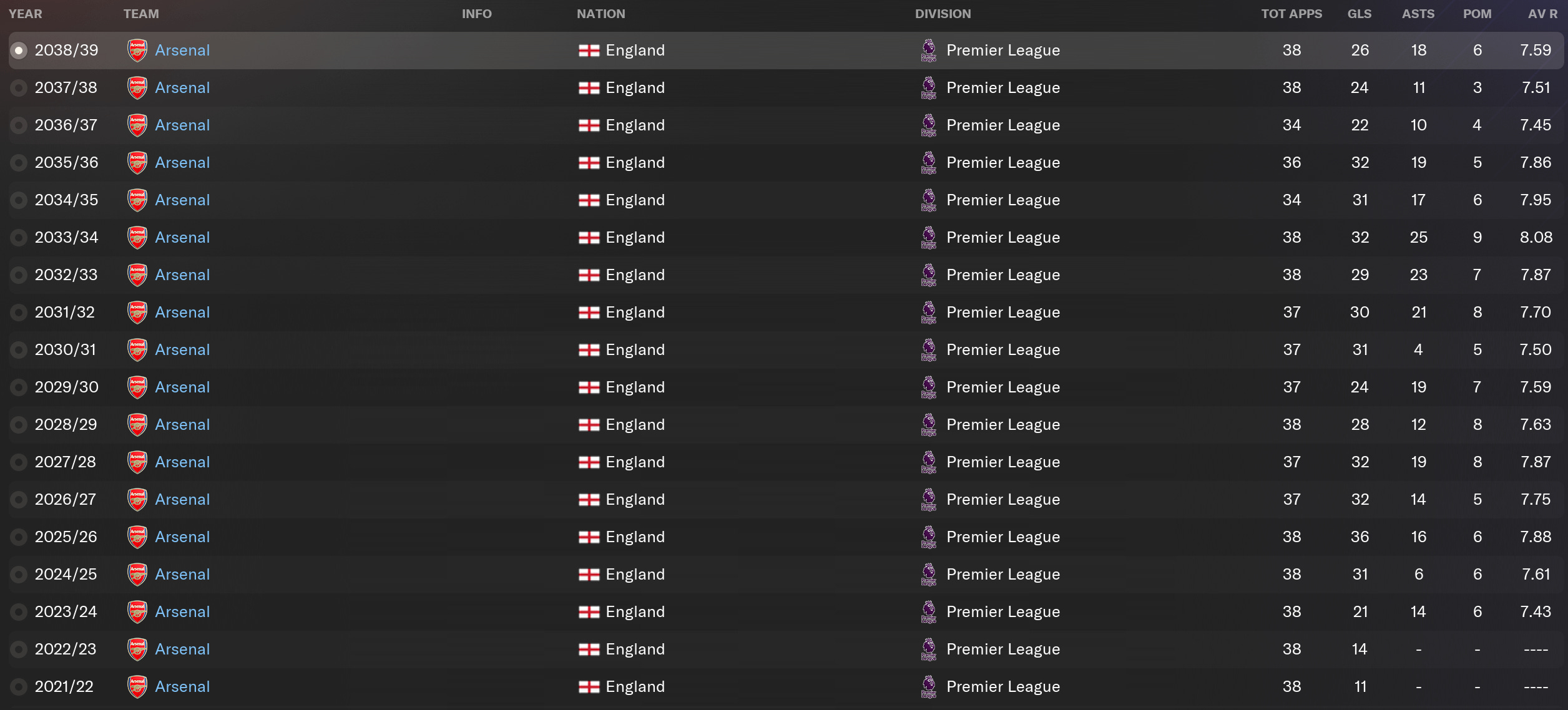This screenshot has height=710, width=1568.
Task: Sort table by GLS column header
Action: (1359, 14)
